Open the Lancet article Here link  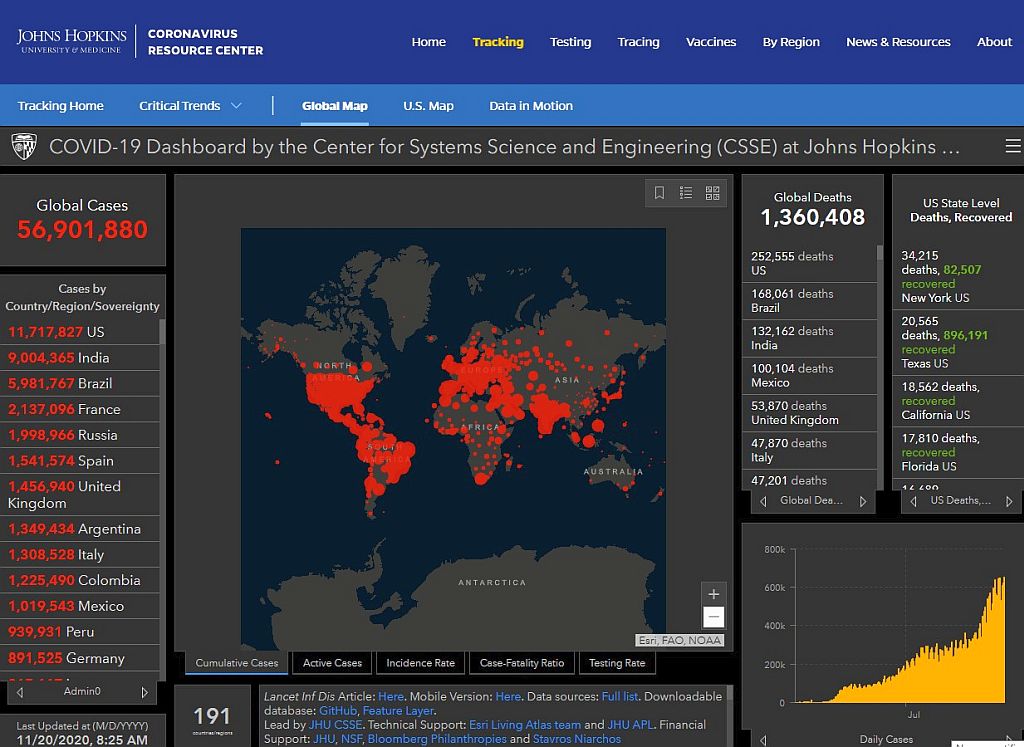coord(391,697)
